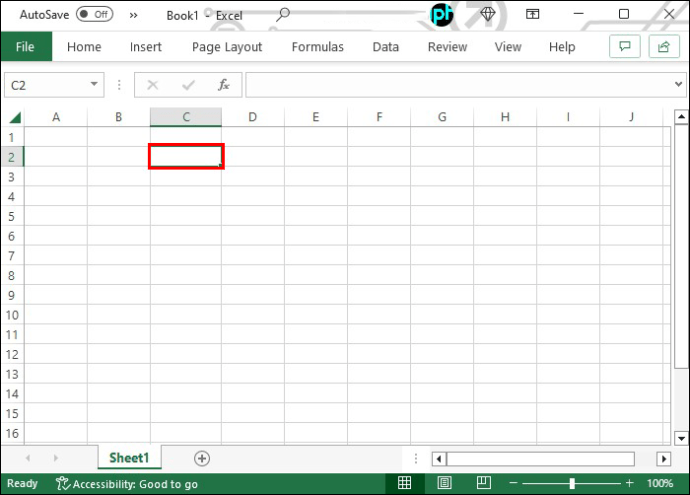Screen dimensions: 690x495
Task: Open Ribbon Display Options icon
Action: tap(532, 15)
